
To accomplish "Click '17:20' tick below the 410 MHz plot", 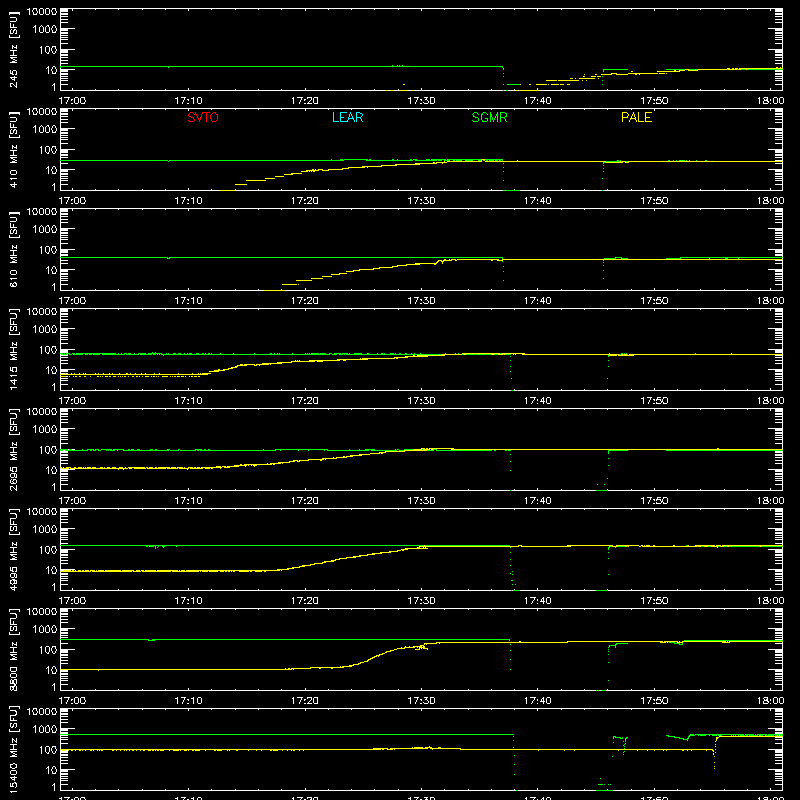I will click(x=305, y=201).
